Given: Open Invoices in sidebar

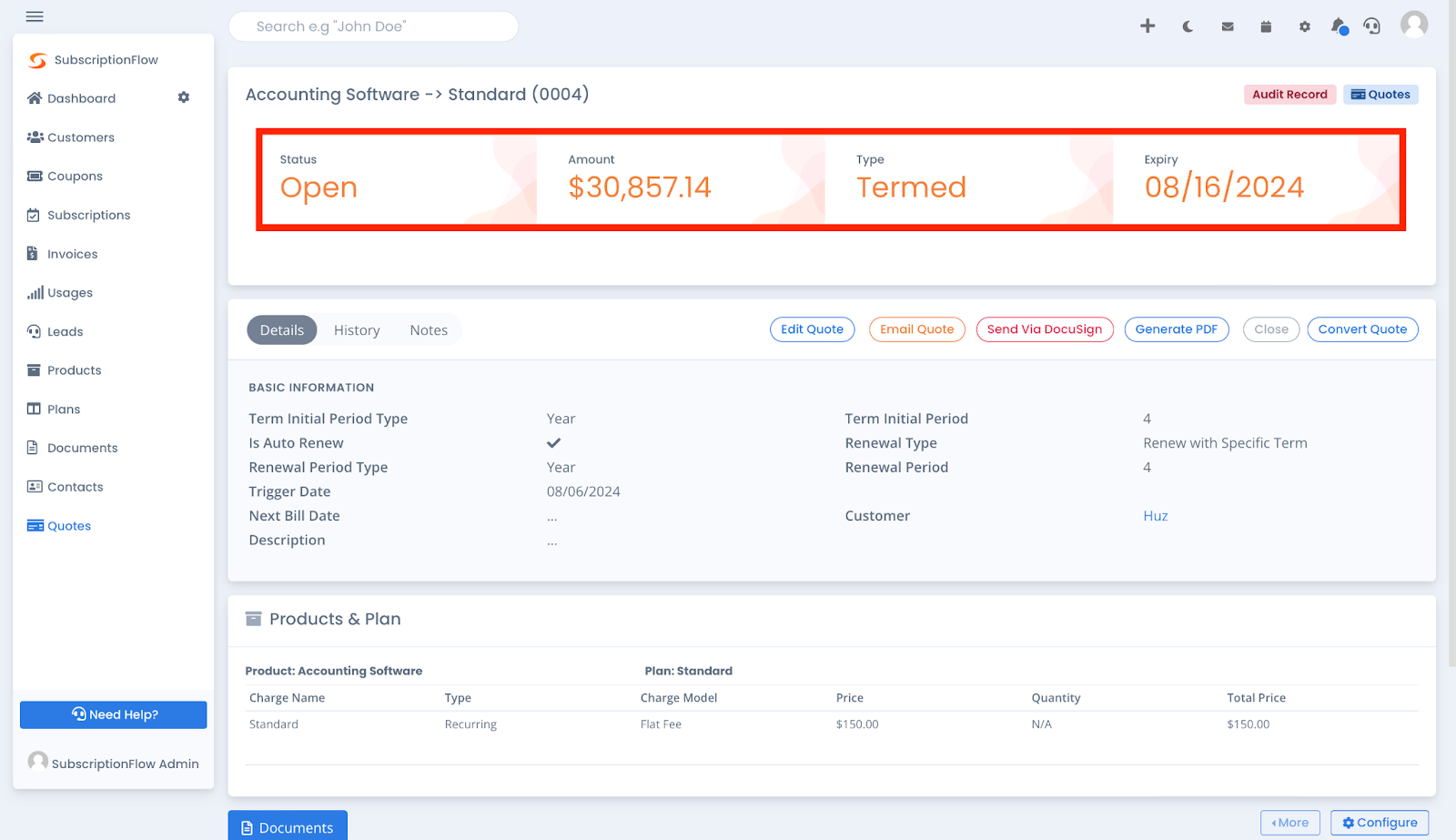Looking at the screenshot, I should [x=62, y=254].
